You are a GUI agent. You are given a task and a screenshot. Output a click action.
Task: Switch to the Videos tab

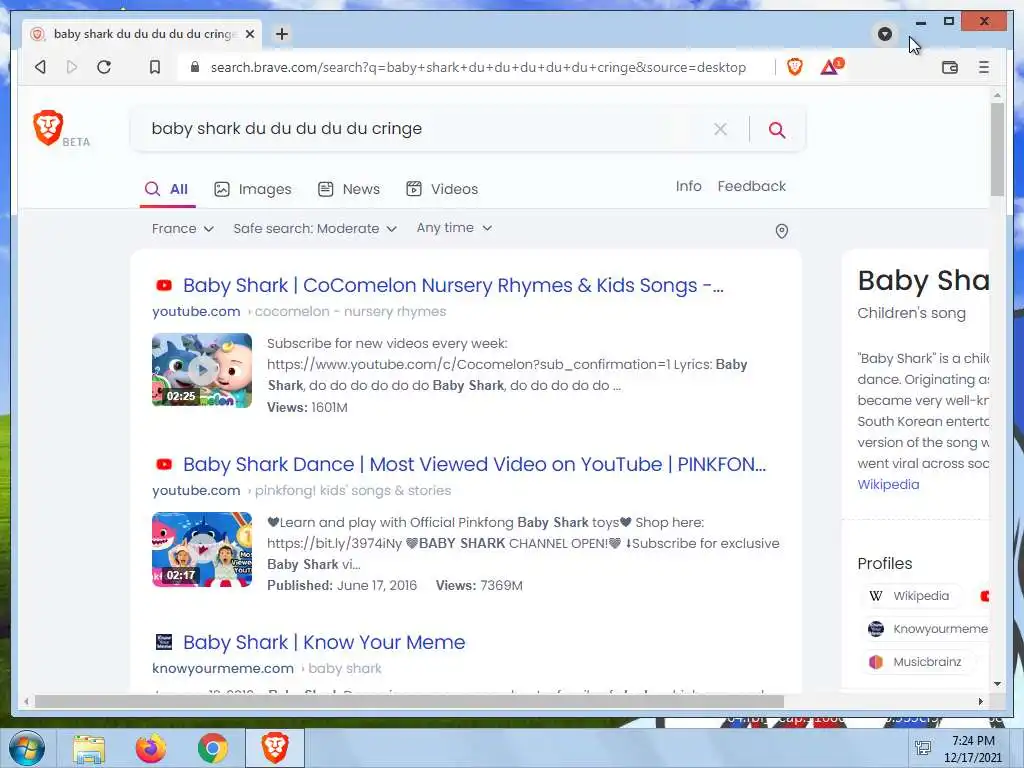click(442, 189)
